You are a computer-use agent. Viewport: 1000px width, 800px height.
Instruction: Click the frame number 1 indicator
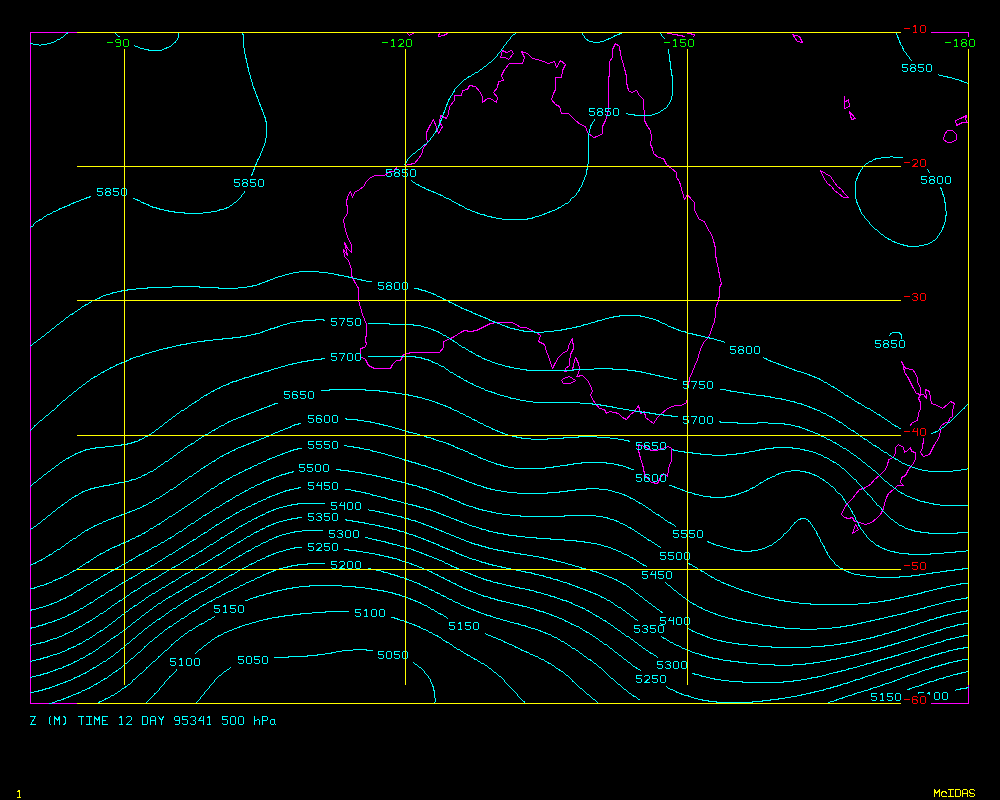[19, 793]
